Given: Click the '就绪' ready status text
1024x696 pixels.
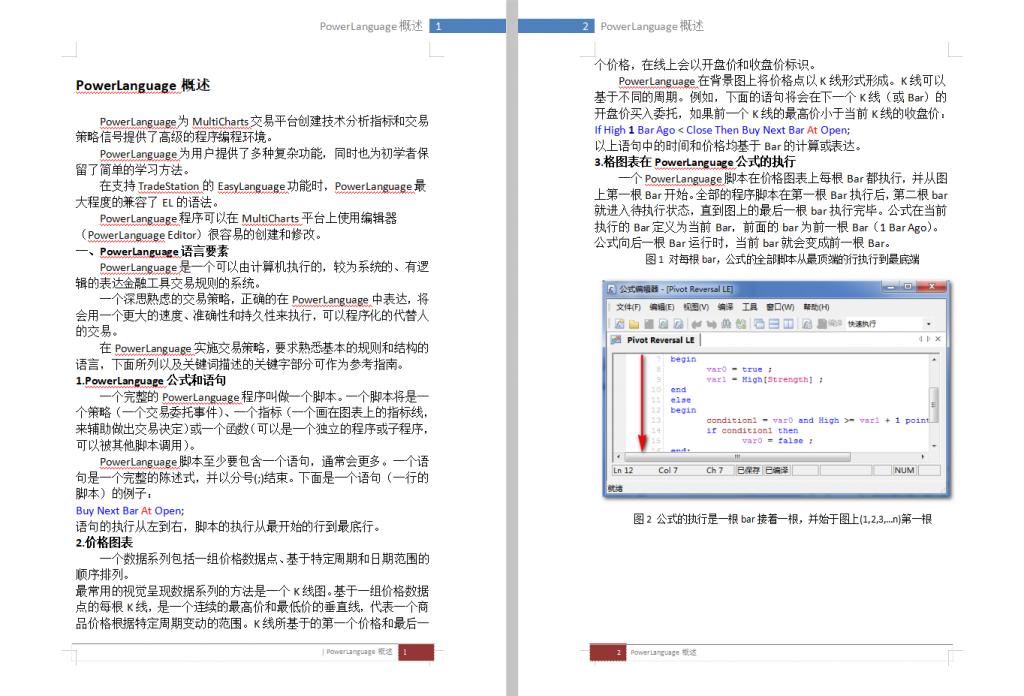Looking at the screenshot, I should pos(615,488).
